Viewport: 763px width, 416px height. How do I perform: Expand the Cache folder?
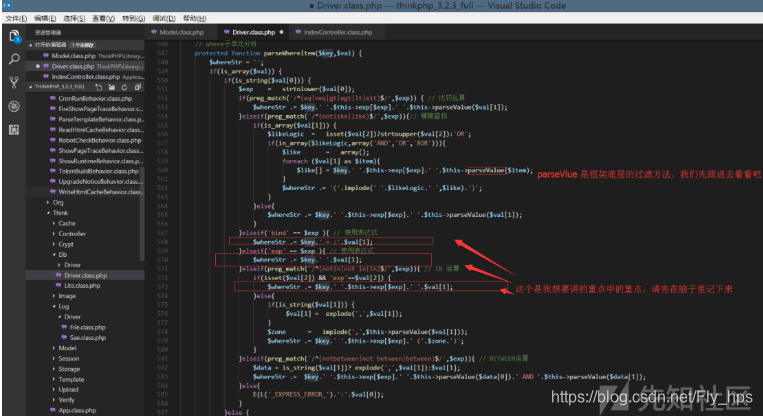click(x=67, y=223)
